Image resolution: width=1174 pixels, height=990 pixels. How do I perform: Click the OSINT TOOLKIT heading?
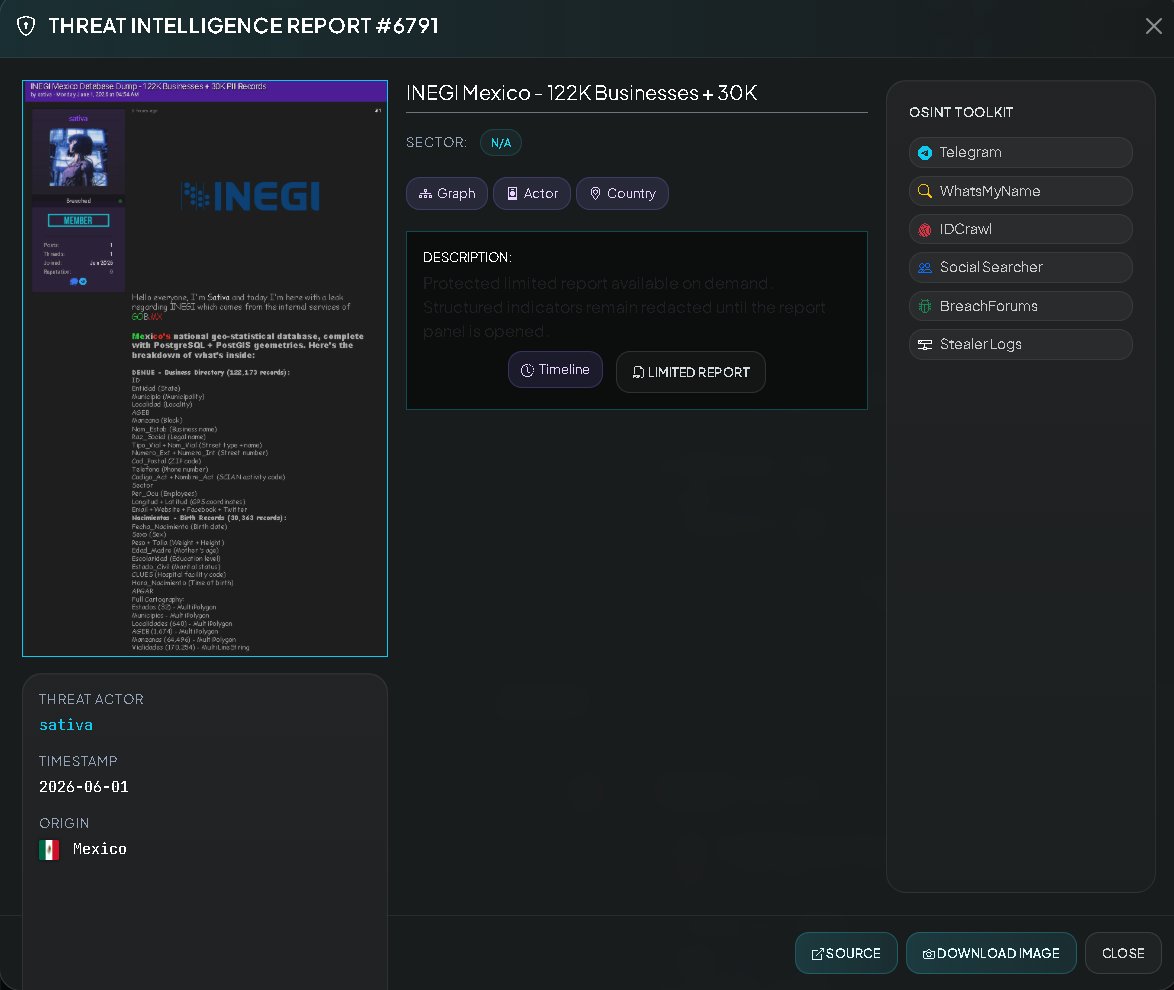coord(961,112)
